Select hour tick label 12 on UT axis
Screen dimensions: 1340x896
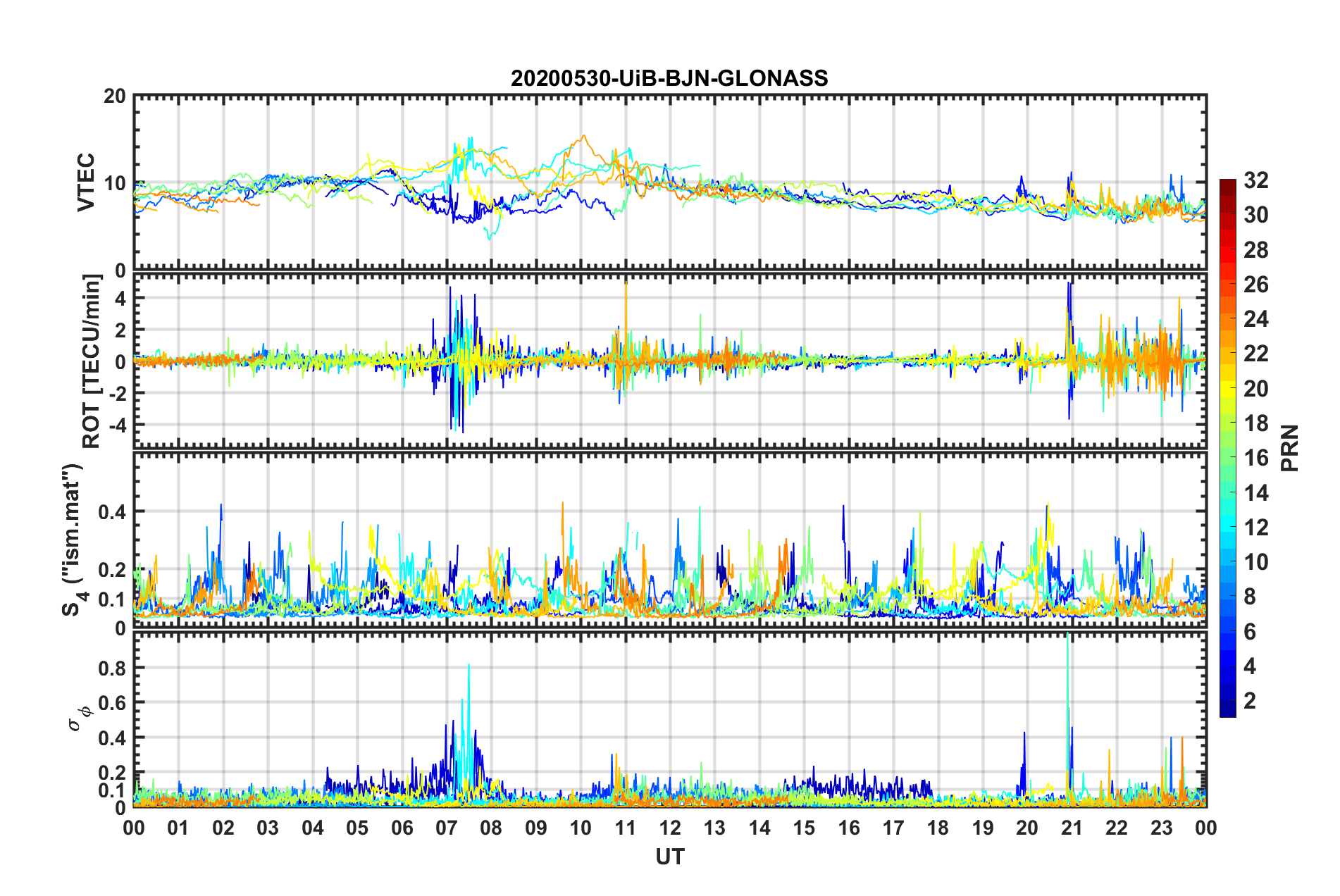(670, 828)
